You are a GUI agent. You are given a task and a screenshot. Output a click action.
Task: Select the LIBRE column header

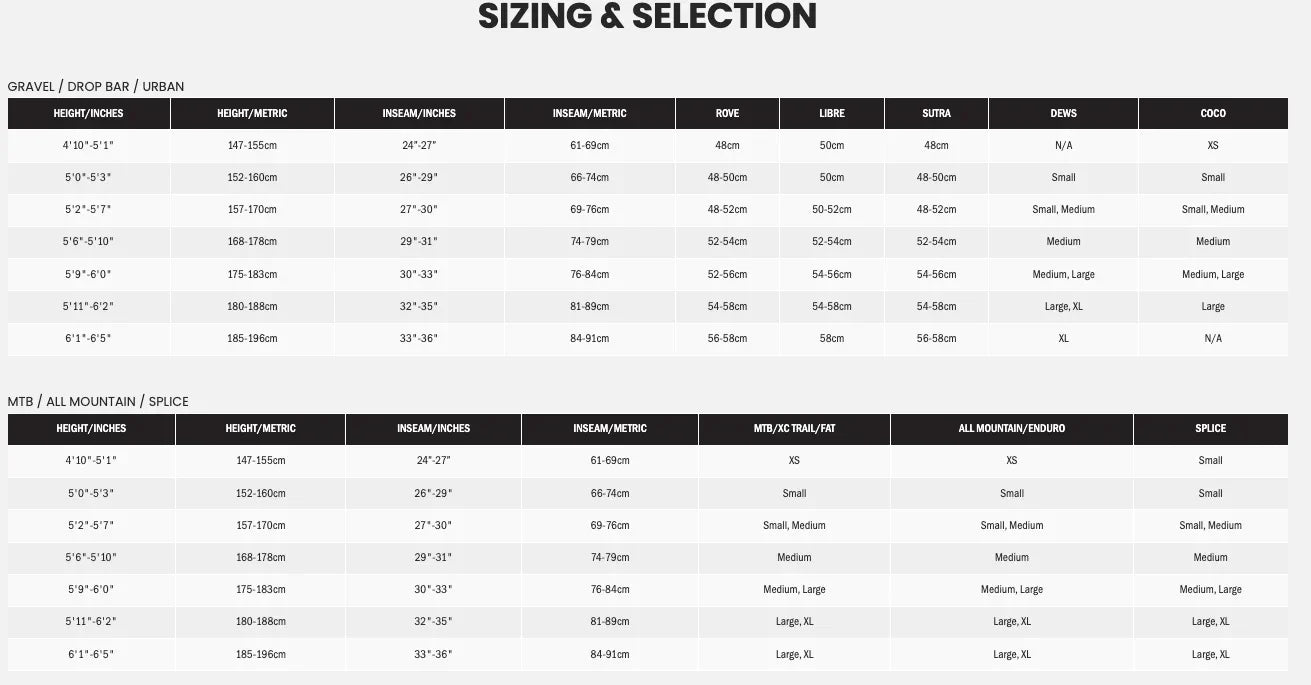tap(831, 114)
